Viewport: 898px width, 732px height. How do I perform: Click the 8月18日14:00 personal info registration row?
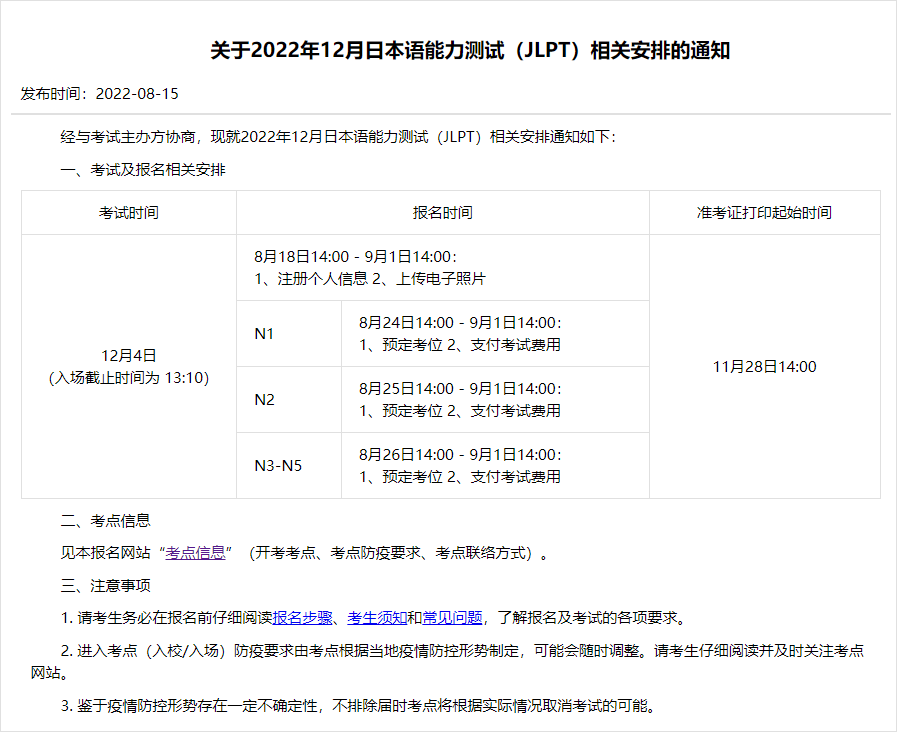356,257
